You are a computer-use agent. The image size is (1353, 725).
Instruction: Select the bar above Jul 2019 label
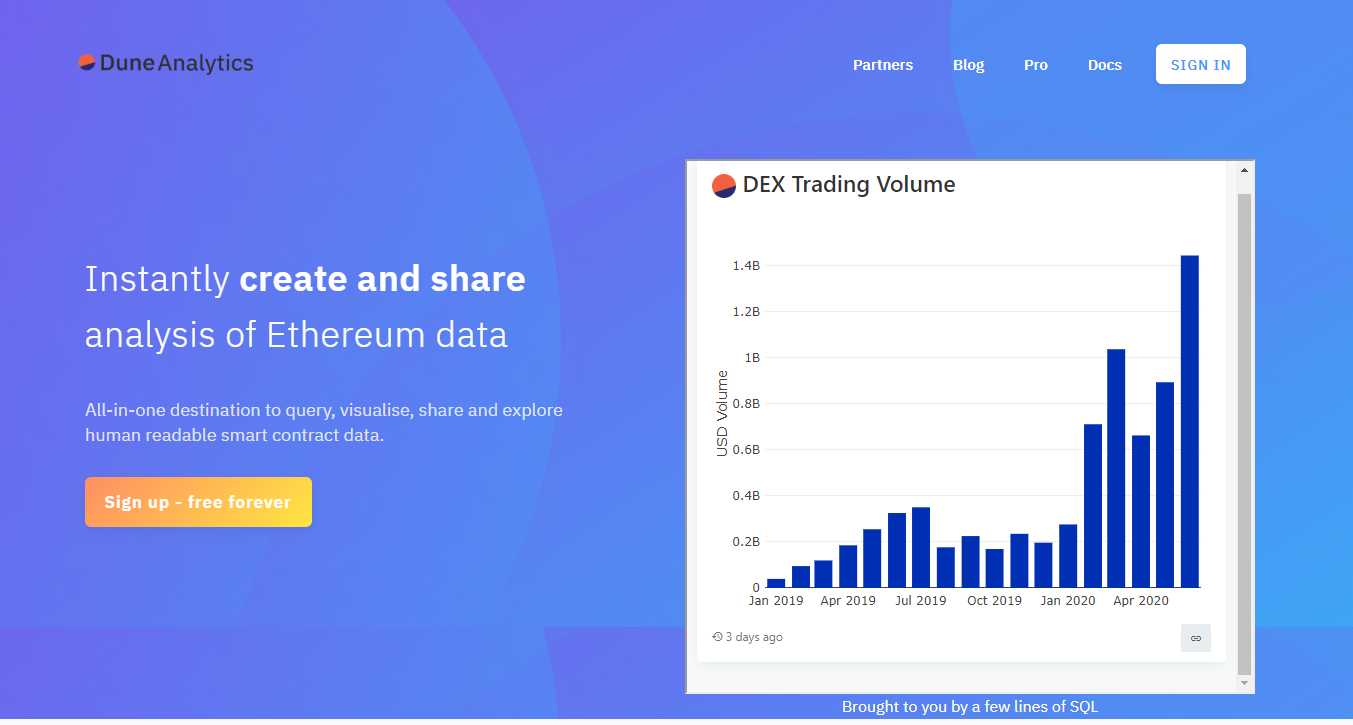coord(921,547)
